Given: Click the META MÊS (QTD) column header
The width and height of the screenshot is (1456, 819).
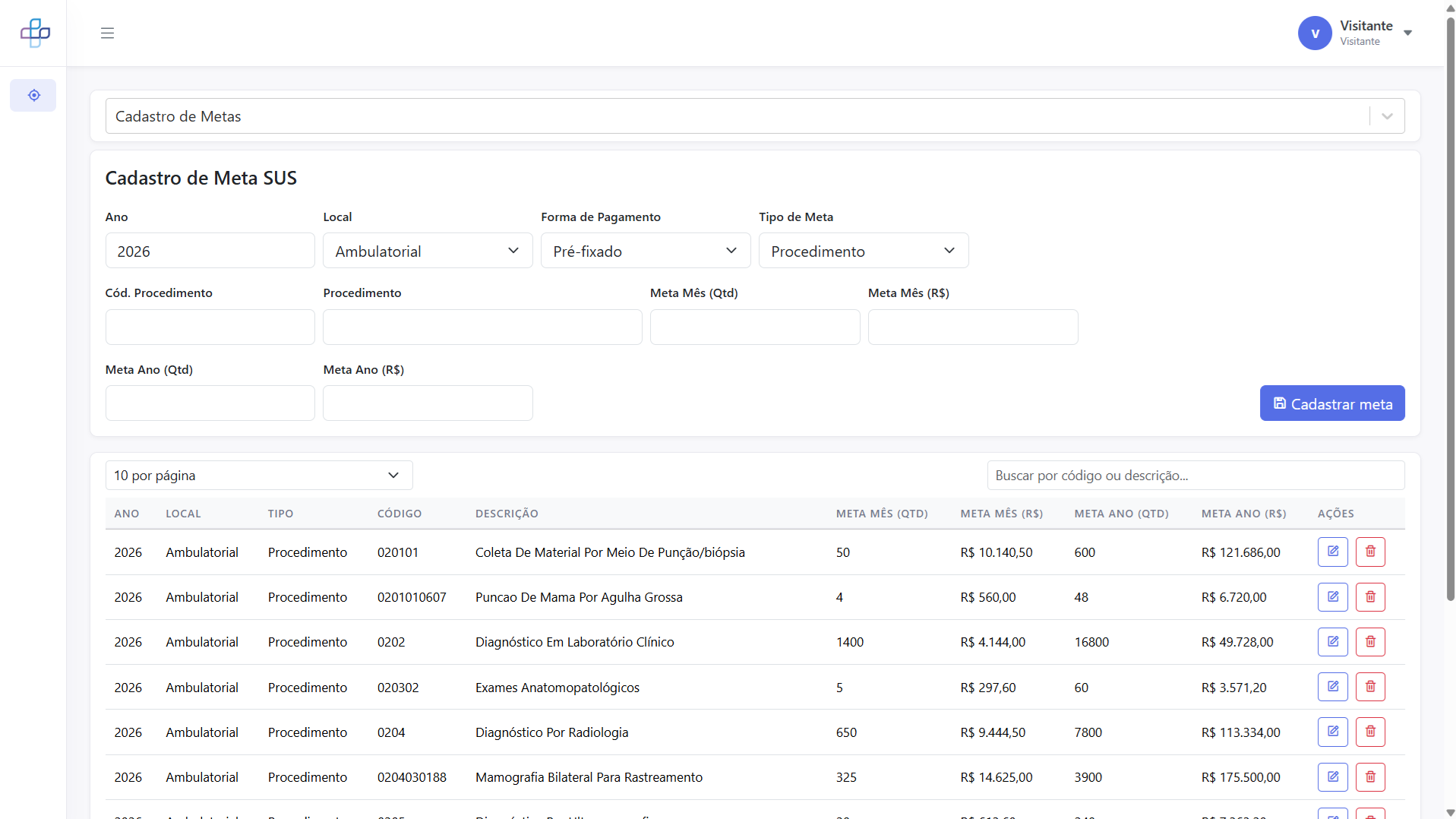Looking at the screenshot, I should [x=882, y=514].
